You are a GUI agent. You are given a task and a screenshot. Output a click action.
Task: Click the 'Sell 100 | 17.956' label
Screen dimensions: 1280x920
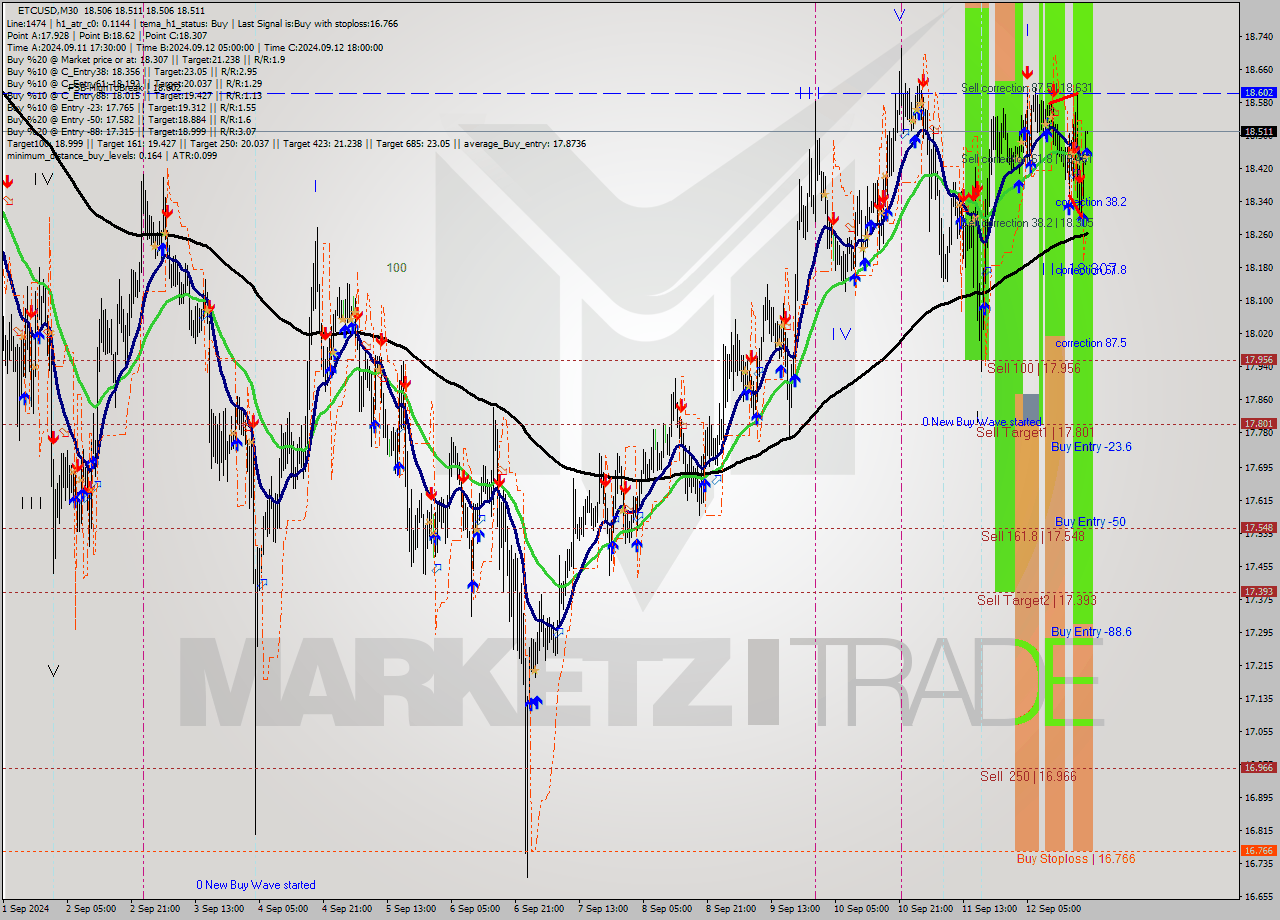point(1034,369)
